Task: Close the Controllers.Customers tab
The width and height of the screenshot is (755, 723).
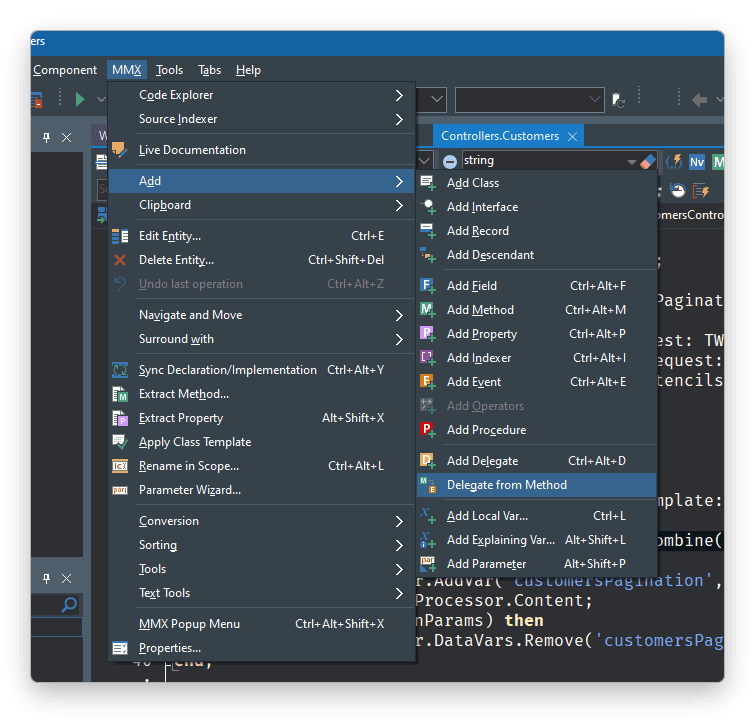Action: 573,137
